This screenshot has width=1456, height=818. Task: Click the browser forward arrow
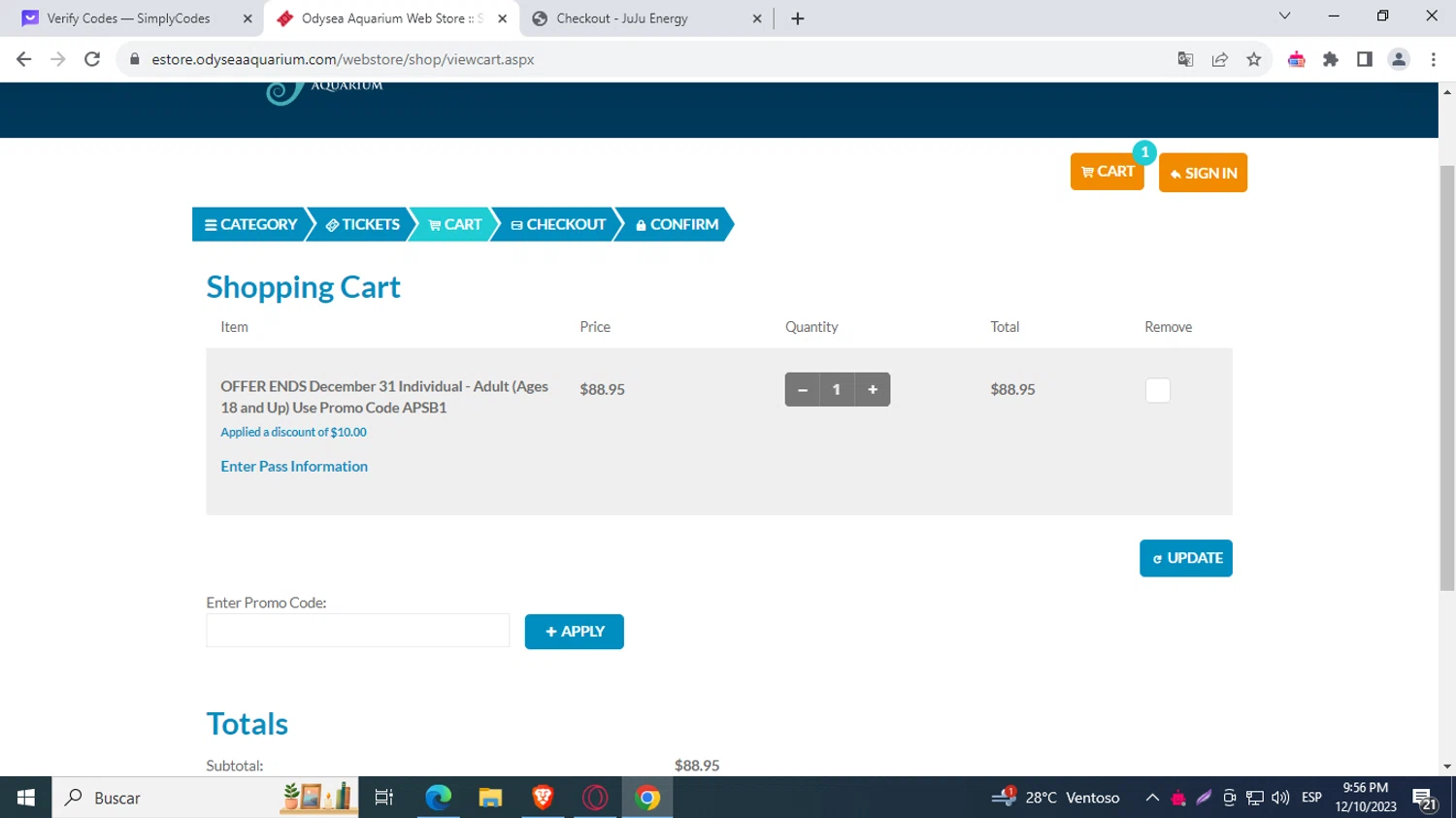coord(58,59)
